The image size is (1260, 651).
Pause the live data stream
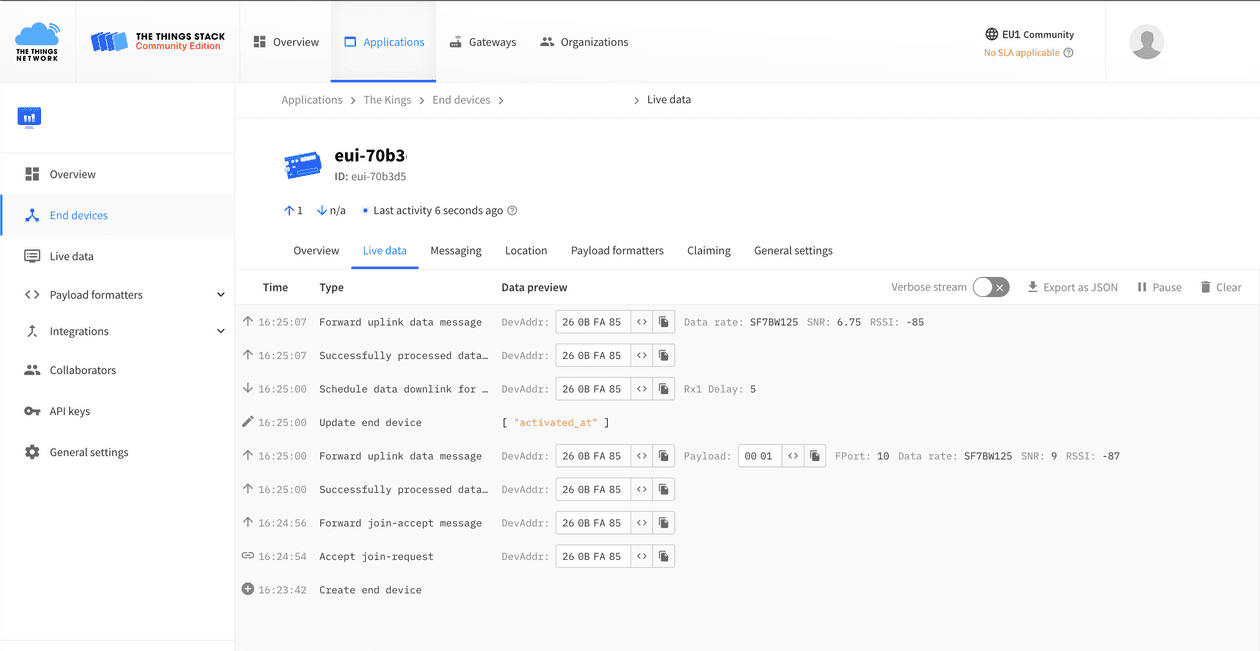click(1158, 287)
